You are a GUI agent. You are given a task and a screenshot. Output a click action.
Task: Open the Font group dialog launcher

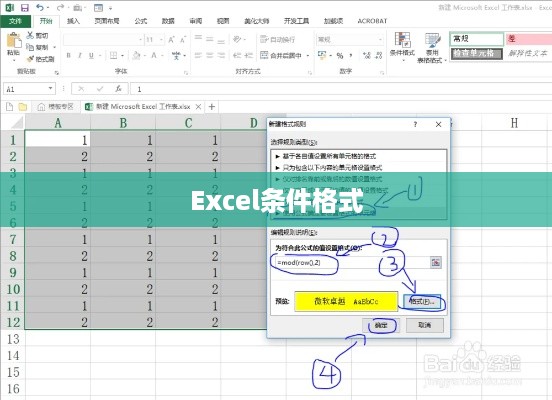click(x=186, y=73)
